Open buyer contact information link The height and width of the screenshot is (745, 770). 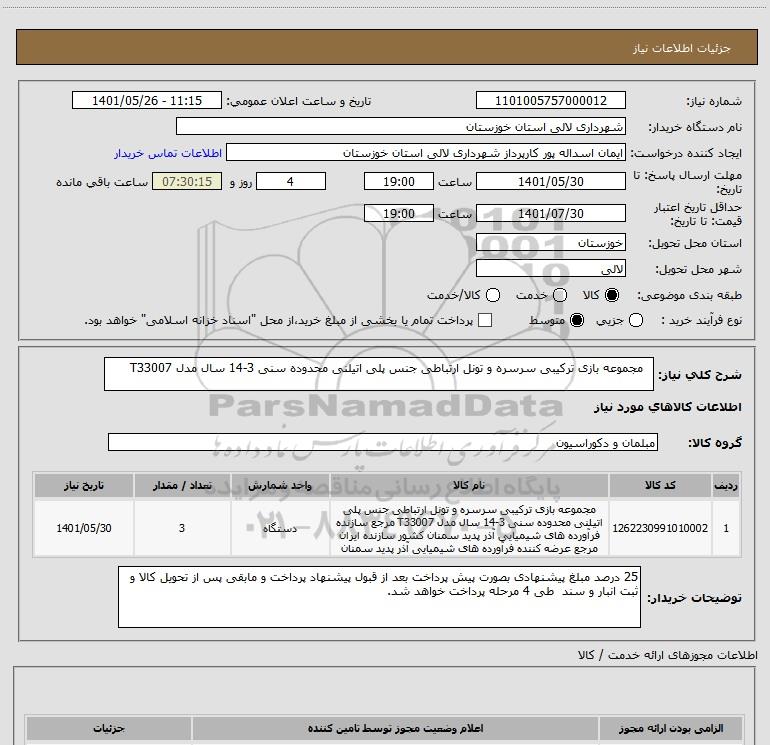[x=168, y=153]
